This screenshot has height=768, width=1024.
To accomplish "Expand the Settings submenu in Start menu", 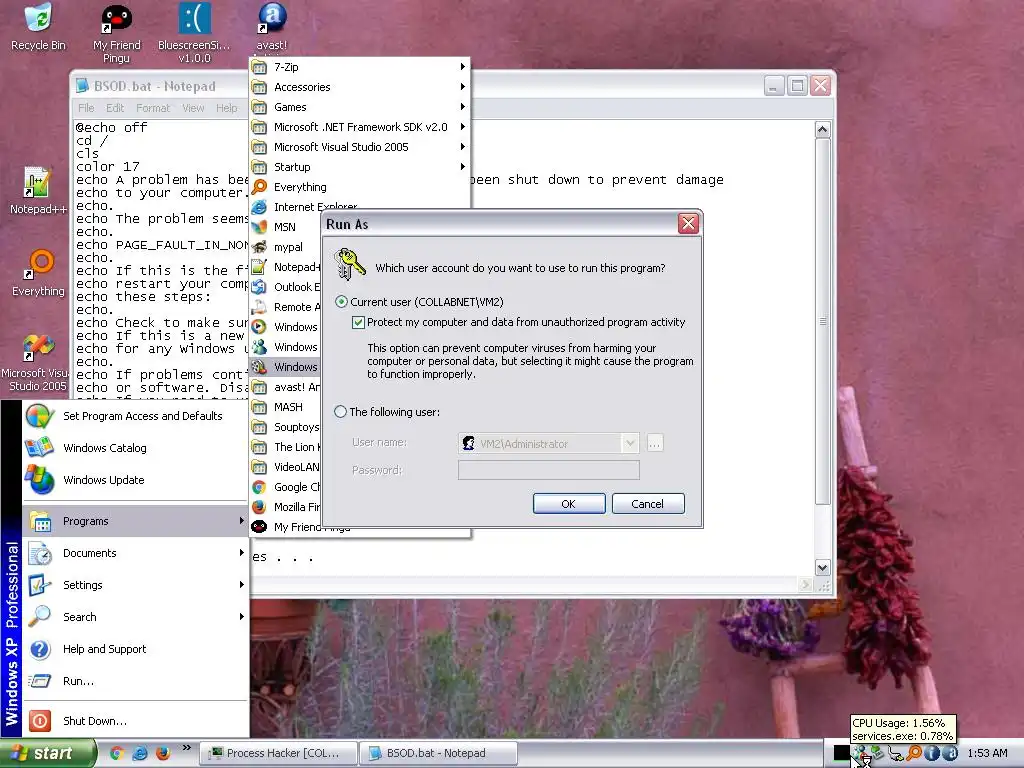I will [x=136, y=585].
